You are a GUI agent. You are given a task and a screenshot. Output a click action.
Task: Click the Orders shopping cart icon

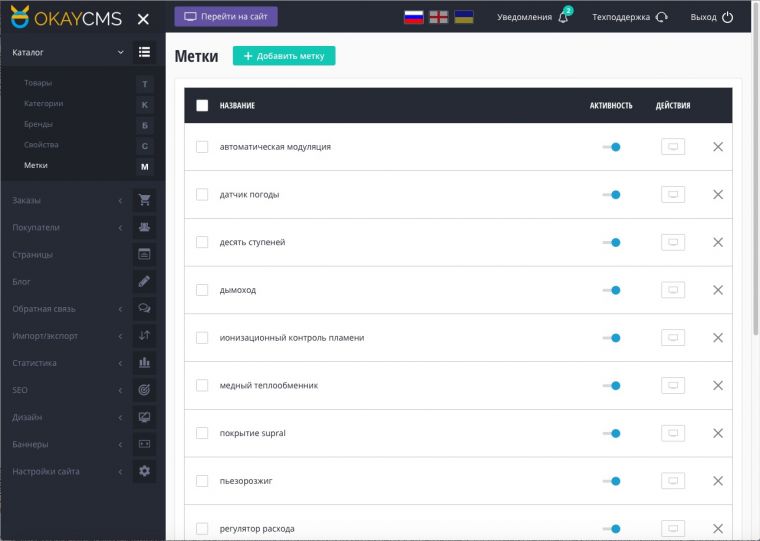(145, 200)
